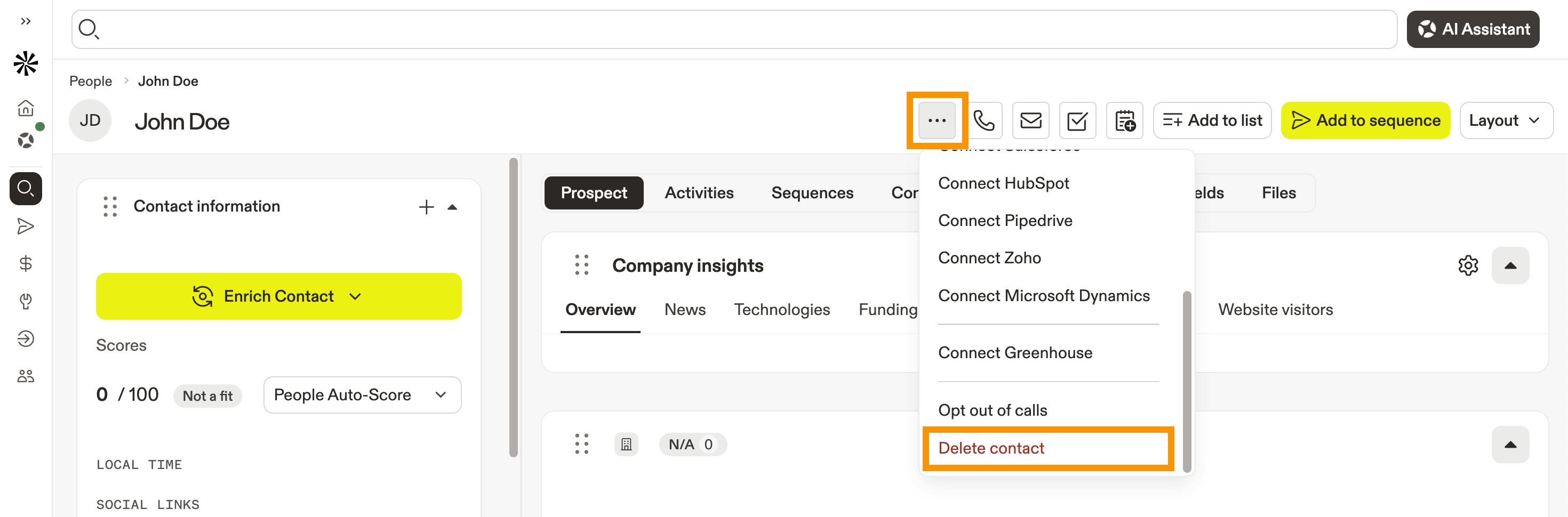Open the Layout dropdown

pyautogui.click(x=1505, y=120)
